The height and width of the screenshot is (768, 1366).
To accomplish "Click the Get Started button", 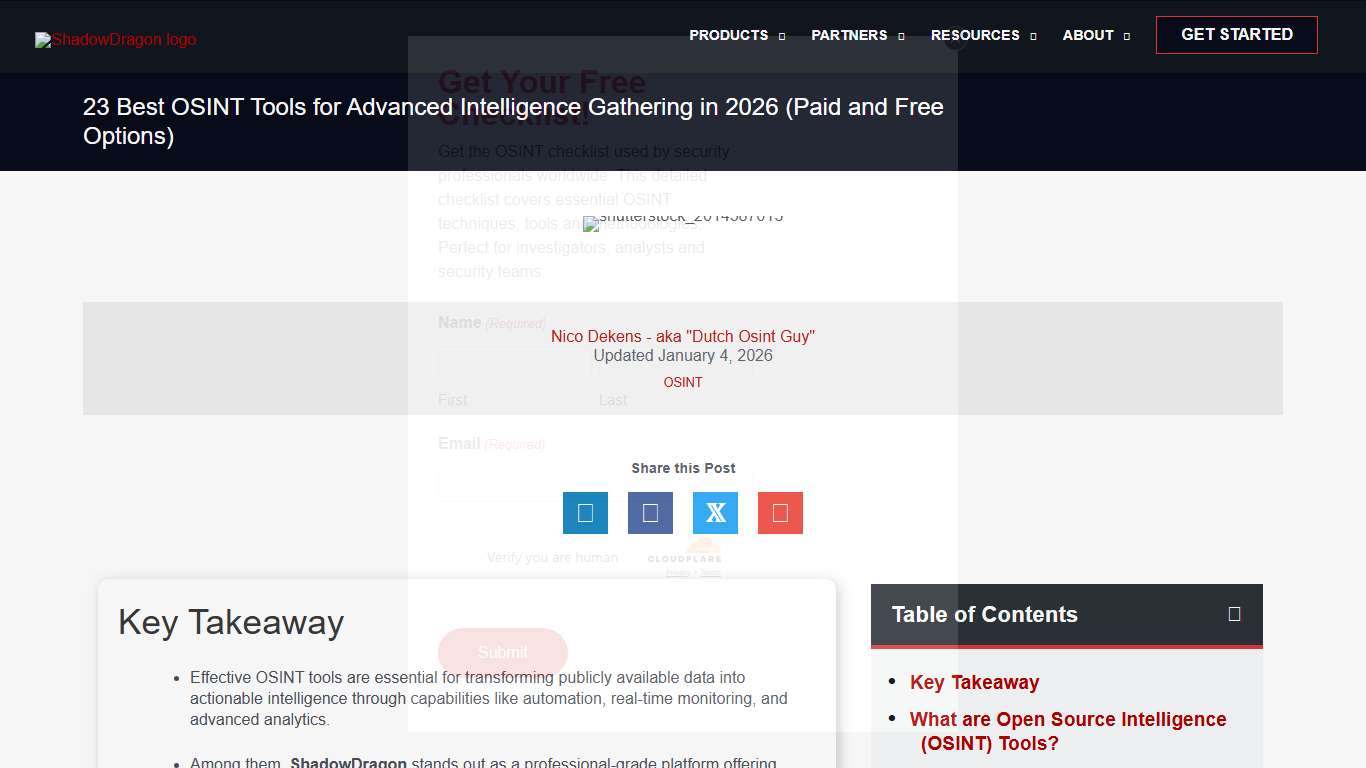I will (1236, 33).
